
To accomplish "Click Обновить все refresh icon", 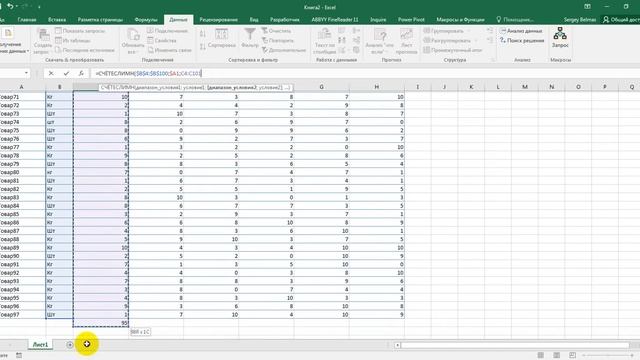I will [x=133, y=34].
